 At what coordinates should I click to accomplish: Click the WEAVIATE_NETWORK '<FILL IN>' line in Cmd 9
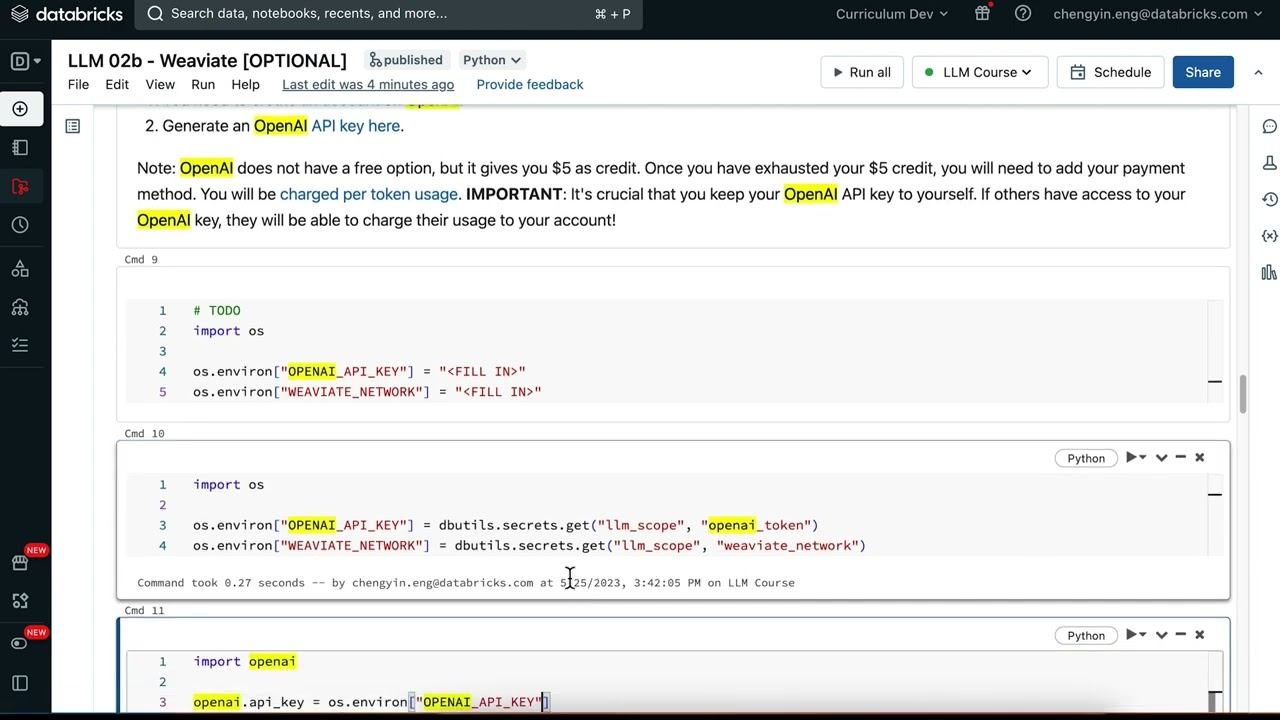click(367, 392)
